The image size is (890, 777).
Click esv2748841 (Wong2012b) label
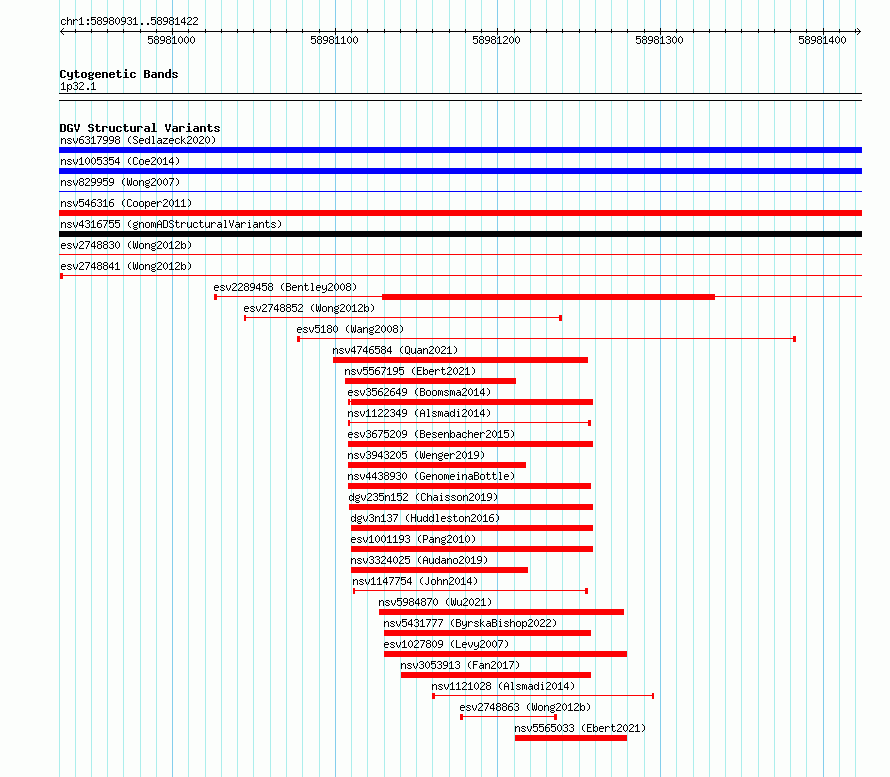[x=126, y=266]
